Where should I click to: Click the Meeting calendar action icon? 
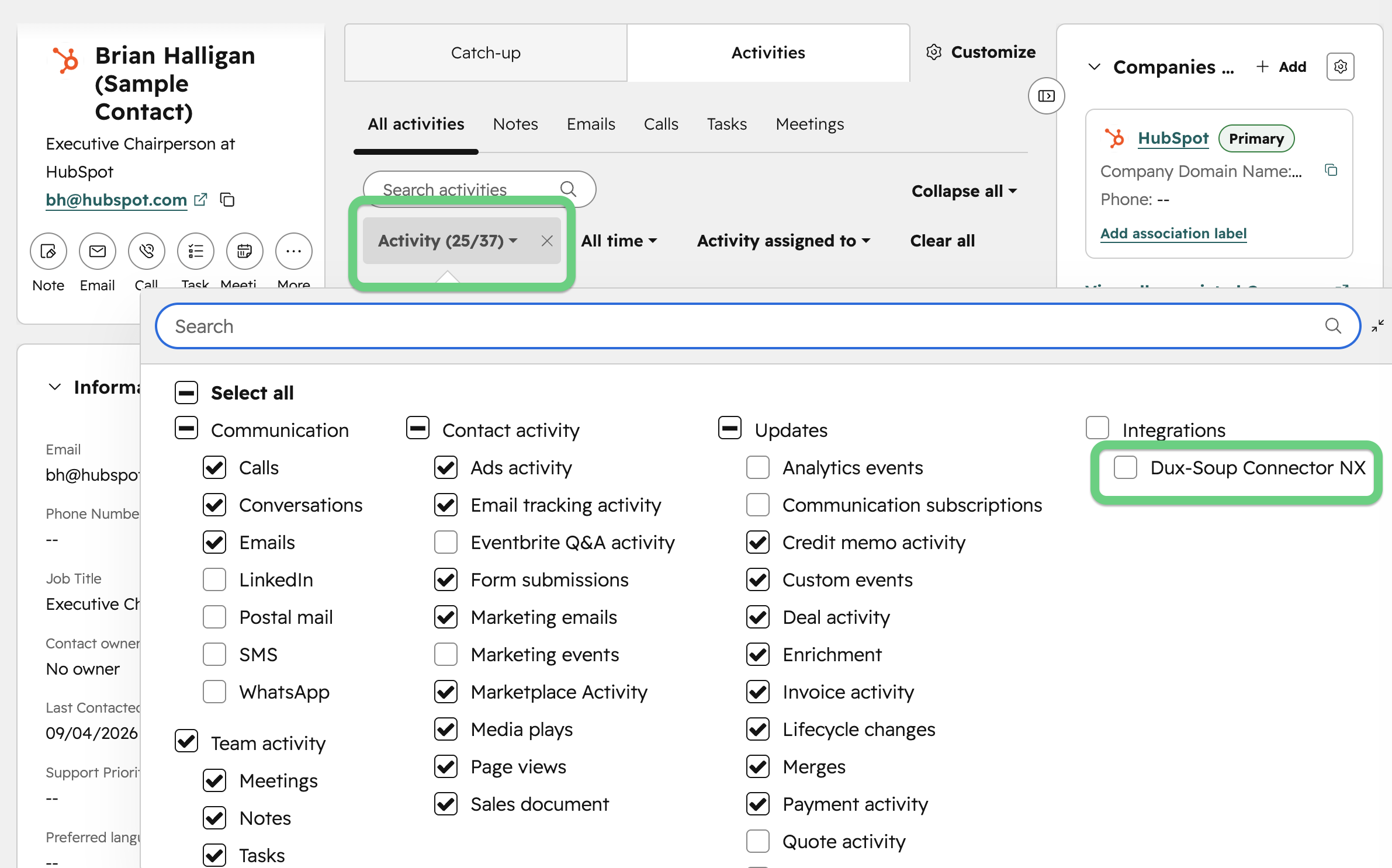(245, 251)
